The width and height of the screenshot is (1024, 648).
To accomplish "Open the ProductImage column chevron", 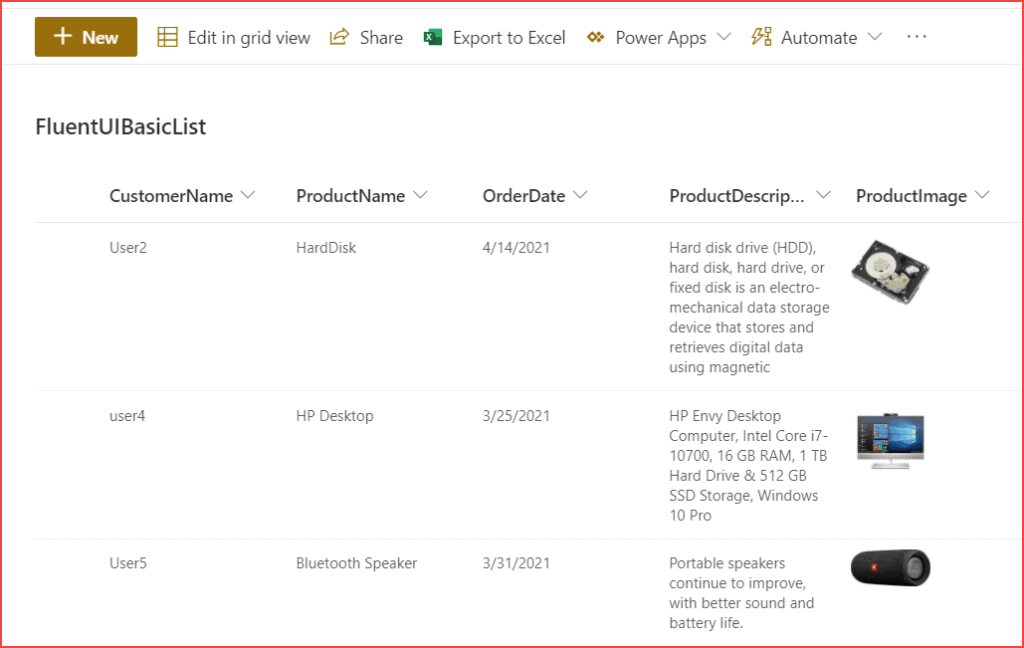I will click(x=982, y=195).
